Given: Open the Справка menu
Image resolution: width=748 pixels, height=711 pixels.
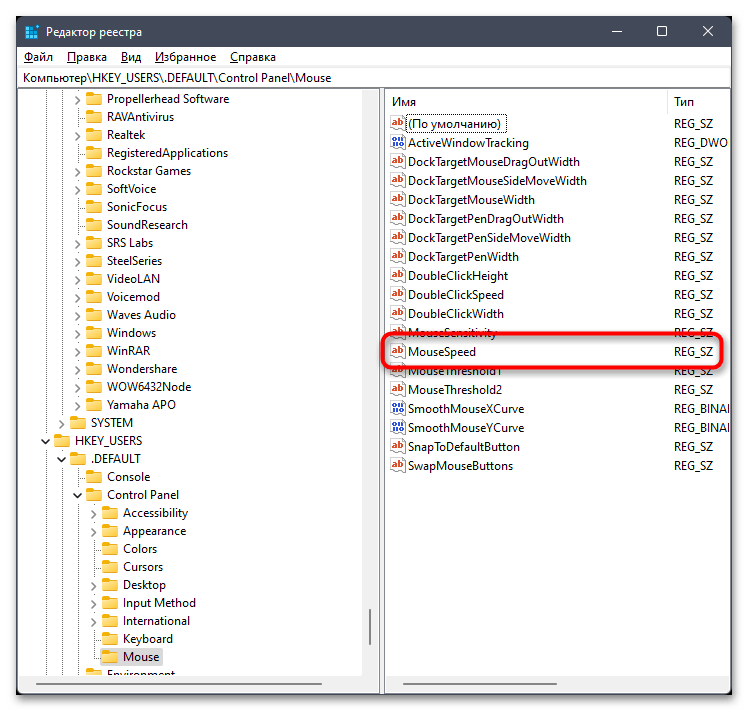Looking at the screenshot, I should [x=253, y=57].
